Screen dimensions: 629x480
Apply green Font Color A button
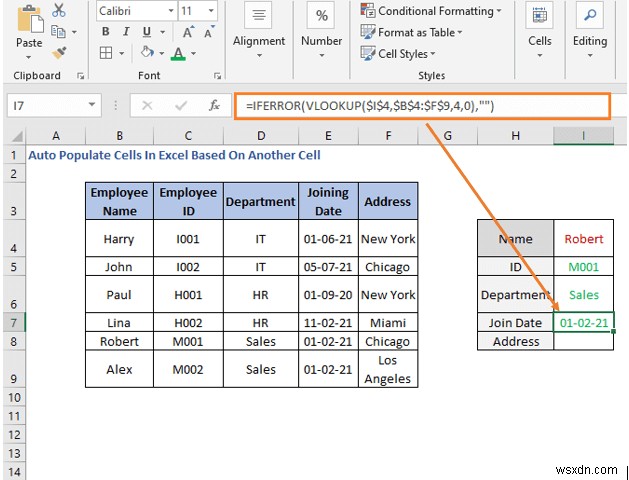(x=179, y=53)
